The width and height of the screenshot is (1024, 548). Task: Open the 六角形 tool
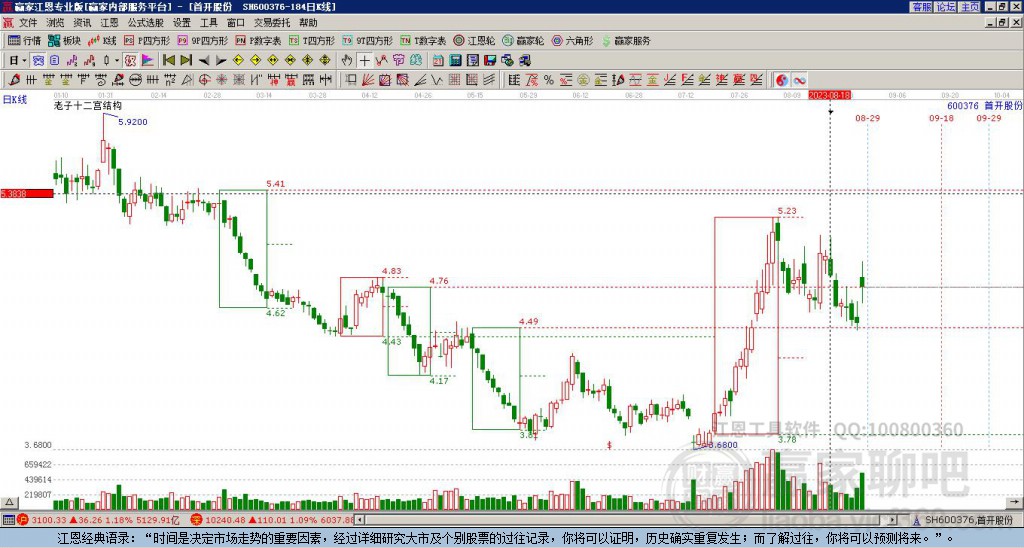click(573, 40)
